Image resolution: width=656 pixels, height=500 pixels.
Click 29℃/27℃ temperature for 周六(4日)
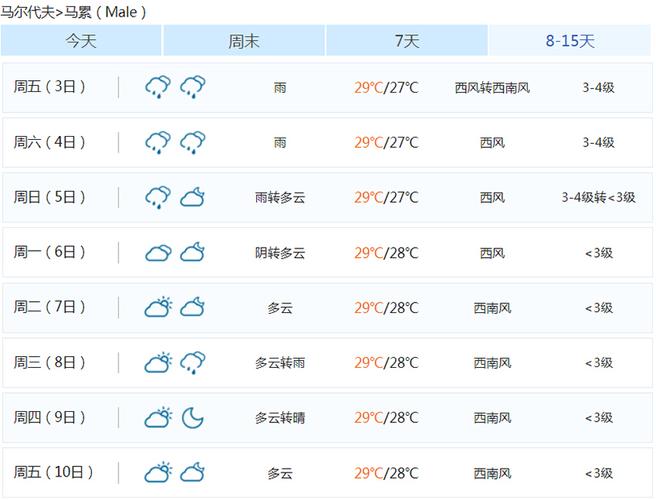tap(386, 143)
